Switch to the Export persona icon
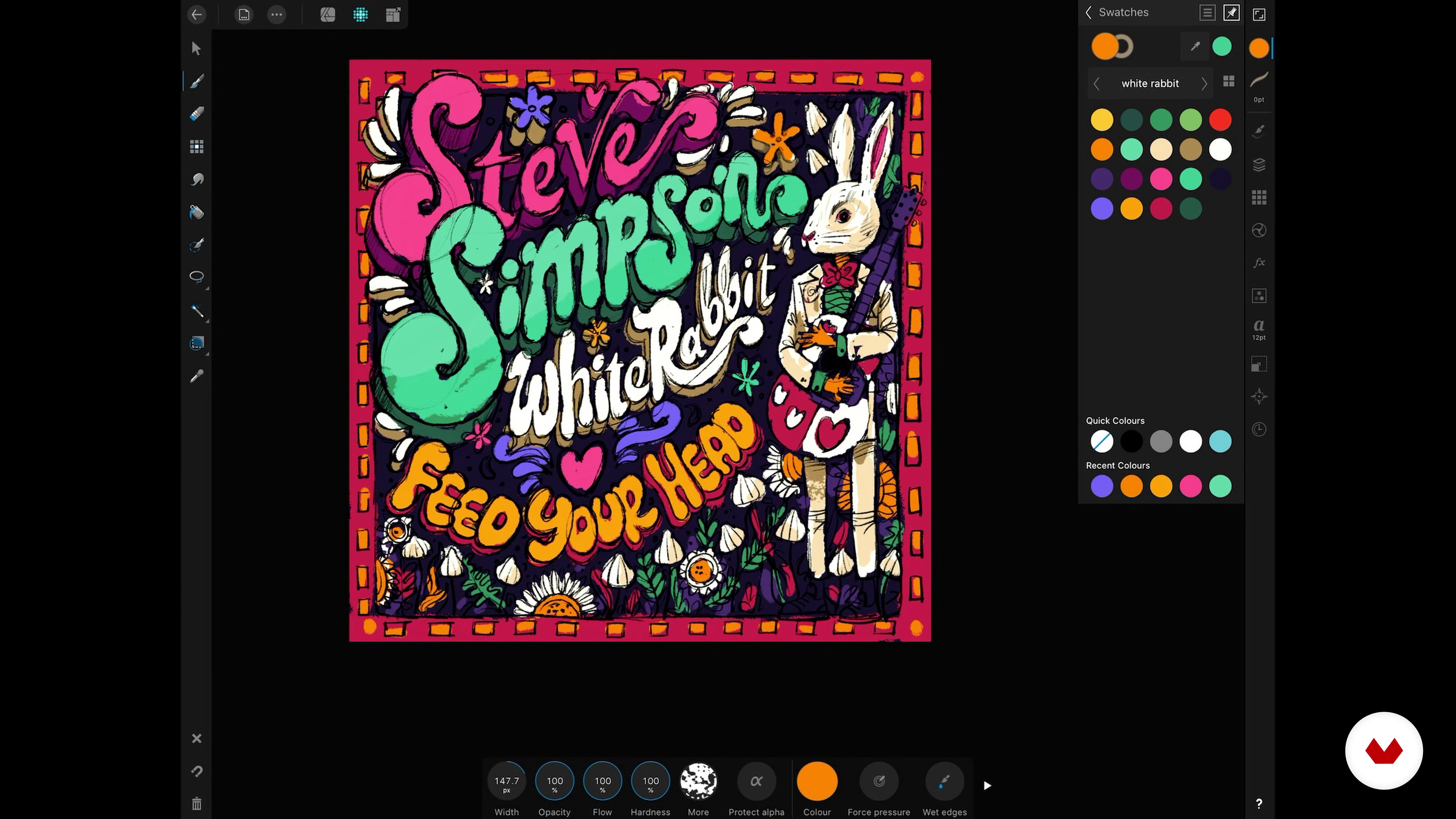This screenshot has height=819, width=1456. 393,15
